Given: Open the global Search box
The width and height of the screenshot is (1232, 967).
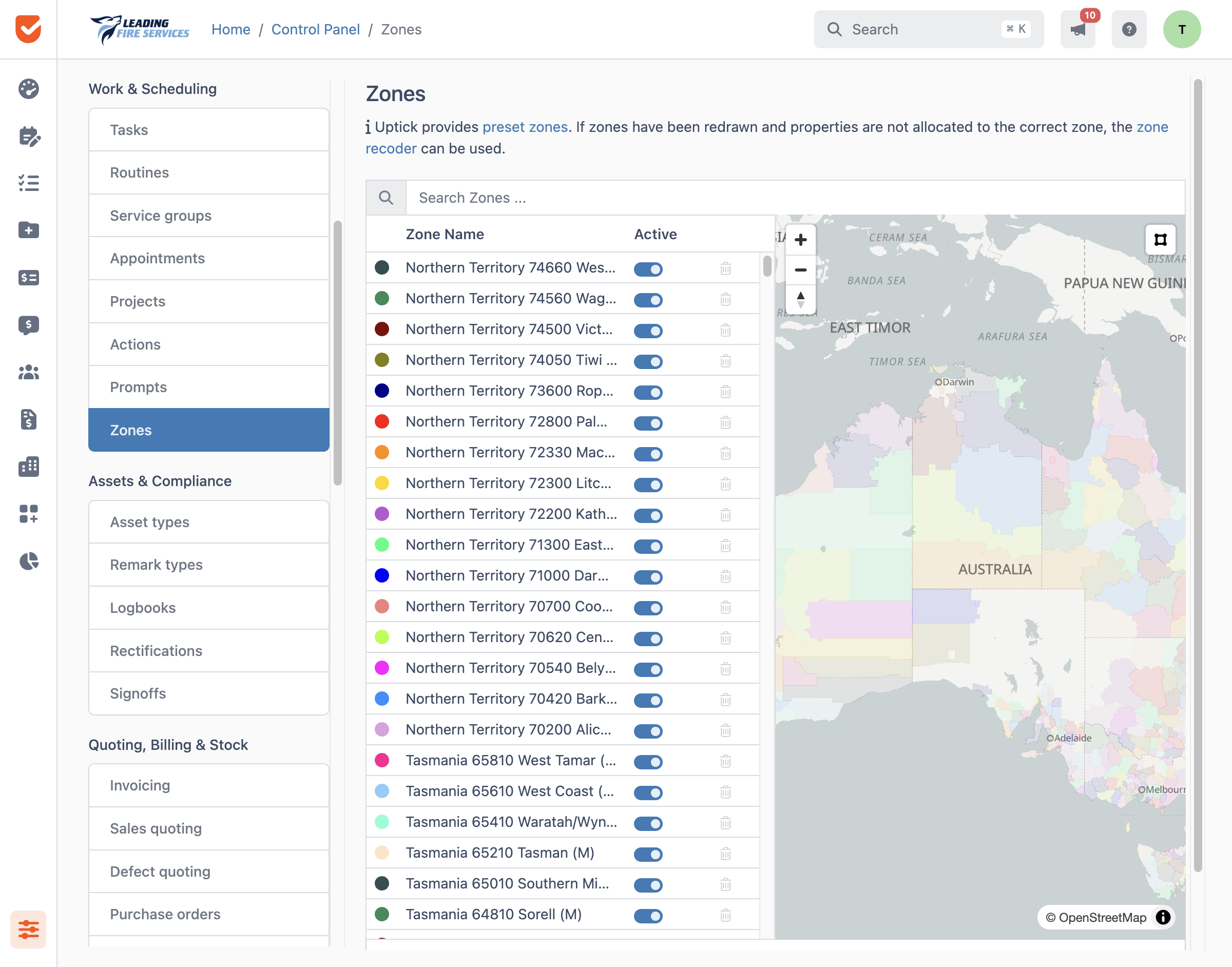Looking at the screenshot, I should (x=929, y=29).
